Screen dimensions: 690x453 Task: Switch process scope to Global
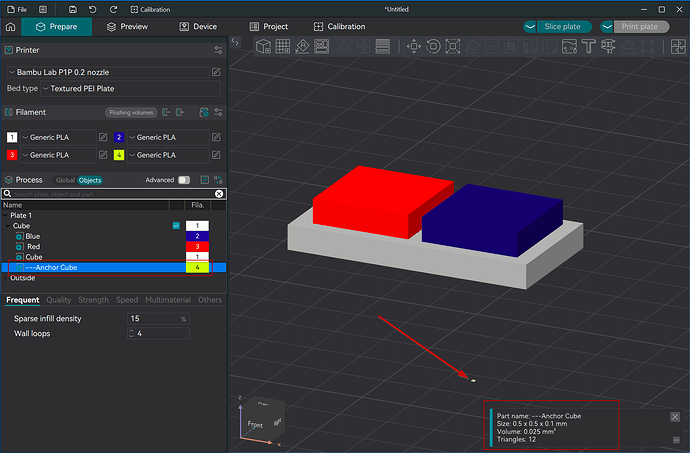pyautogui.click(x=65, y=180)
